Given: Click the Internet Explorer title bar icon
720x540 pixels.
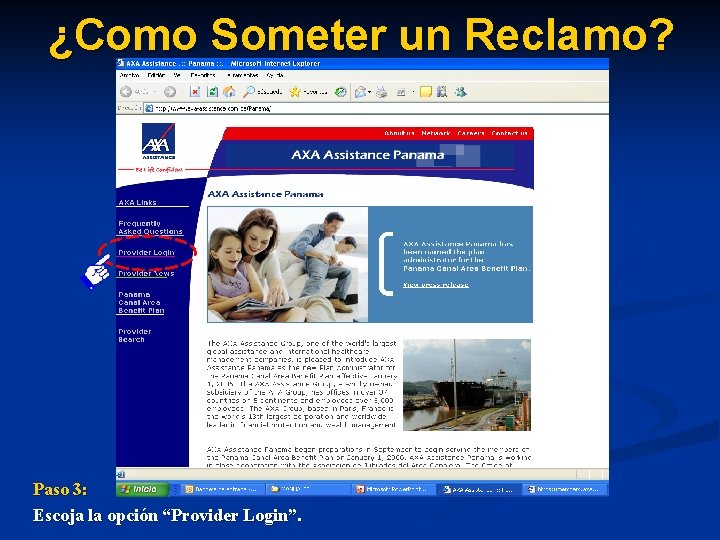Looking at the screenshot, I should tap(121, 63).
